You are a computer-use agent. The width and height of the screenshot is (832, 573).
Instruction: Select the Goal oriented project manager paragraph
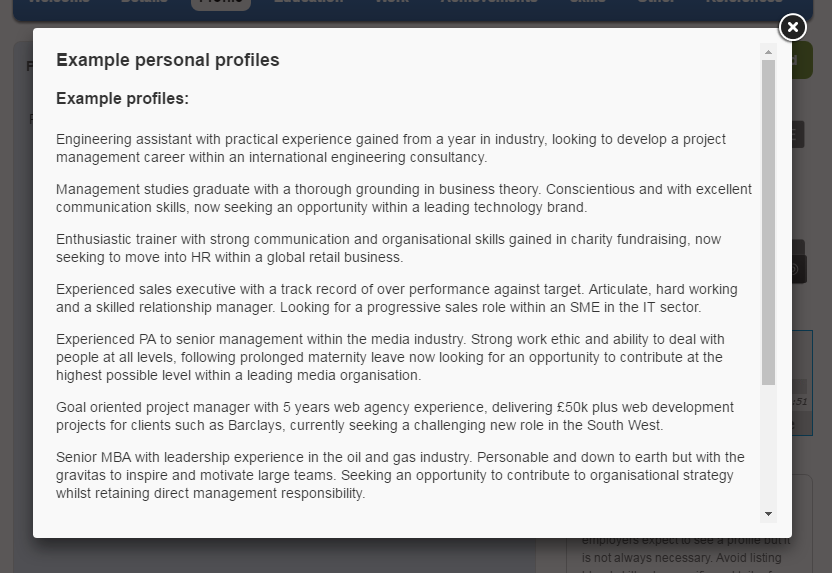(x=395, y=416)
